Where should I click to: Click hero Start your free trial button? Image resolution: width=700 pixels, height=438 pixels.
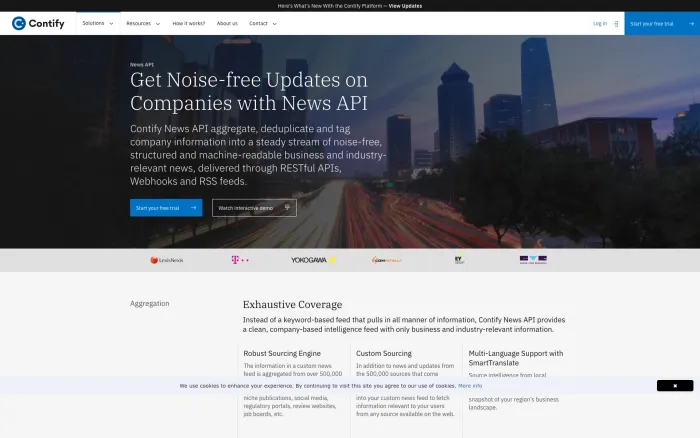tap(166, 208)
